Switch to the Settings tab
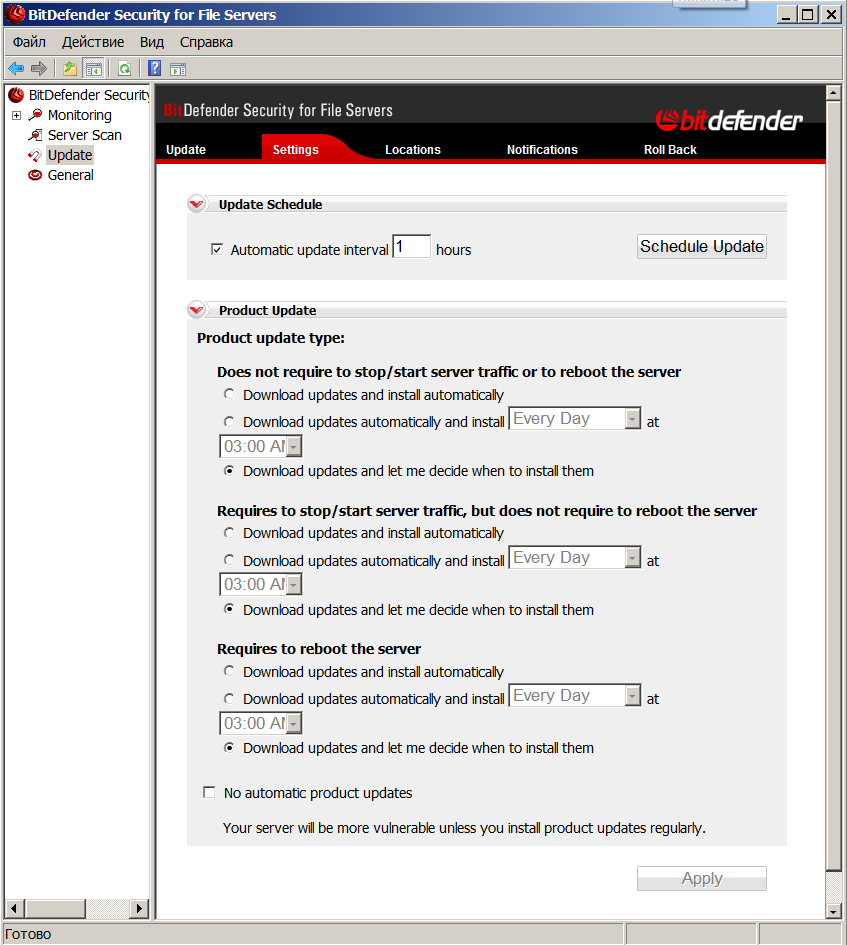The height and width of the screenshot is (945, 847). pos(295,149)
